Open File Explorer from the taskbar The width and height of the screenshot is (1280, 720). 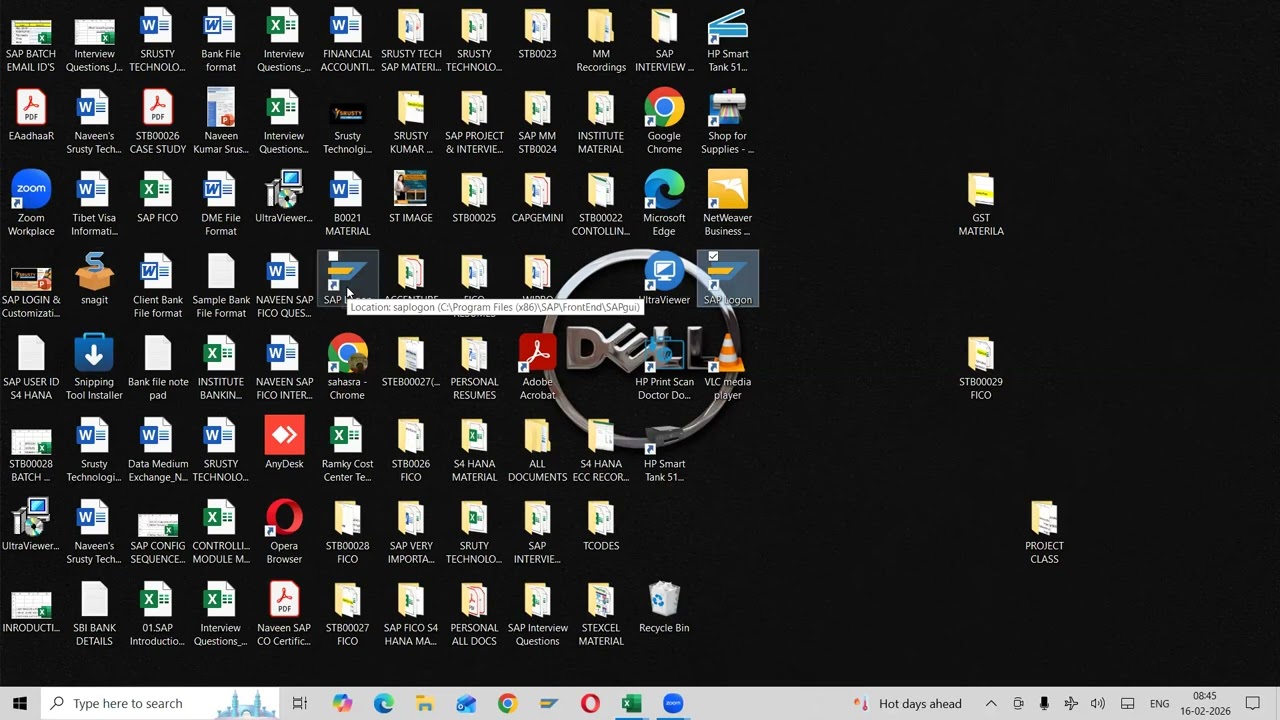pyautogui.click(x=424, y=703)
